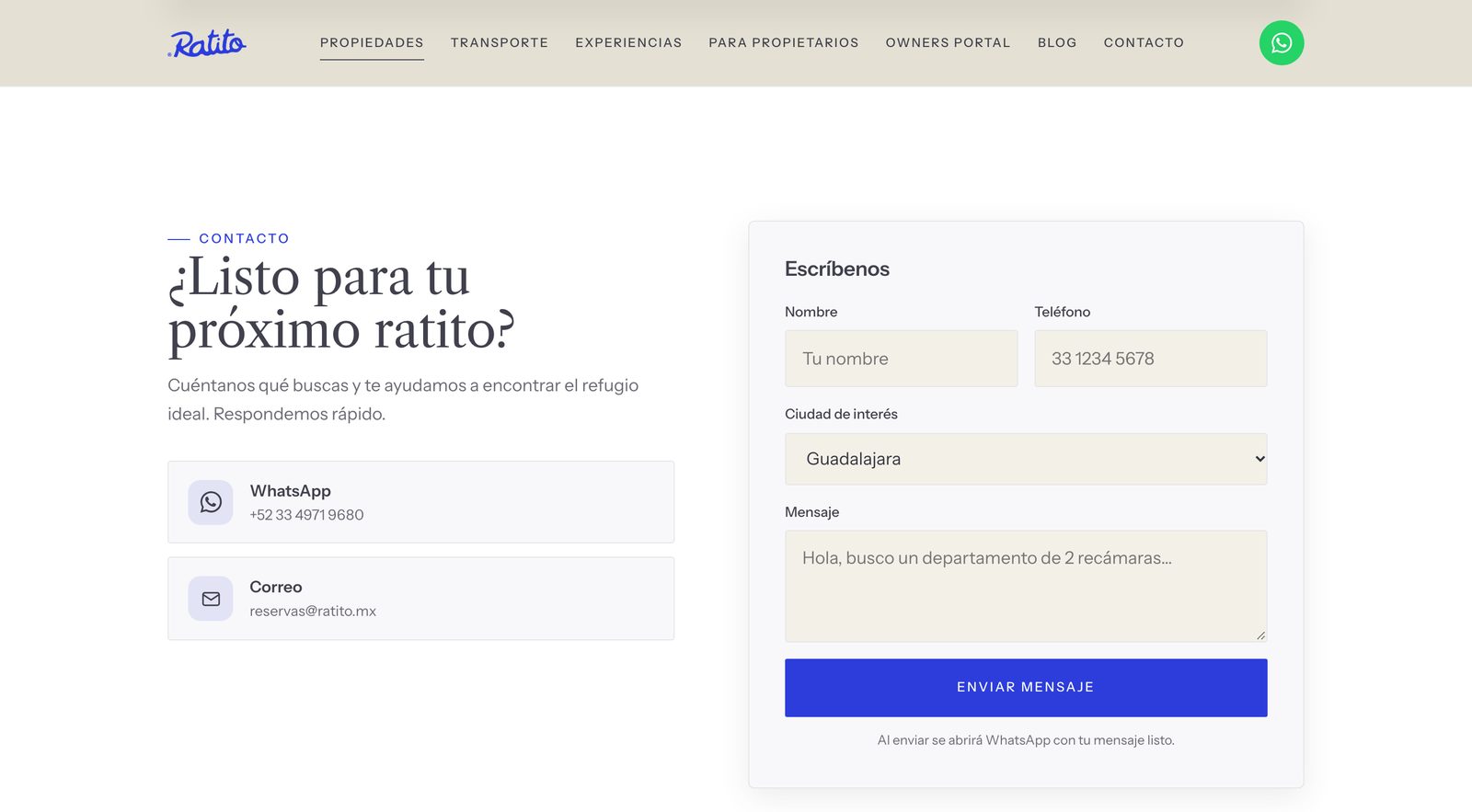Go to Transporte page

coord(500,42)
